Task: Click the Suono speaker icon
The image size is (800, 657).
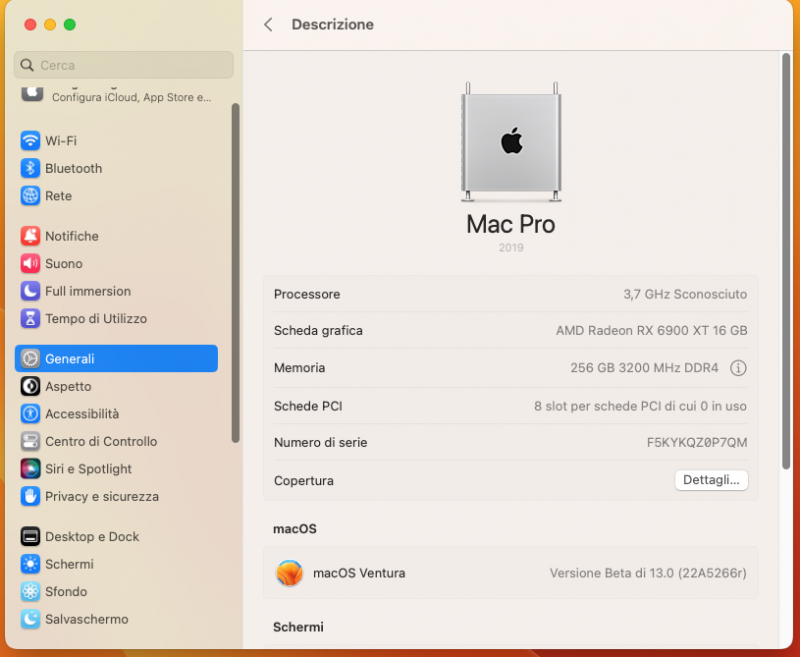Action: (31, 264)
